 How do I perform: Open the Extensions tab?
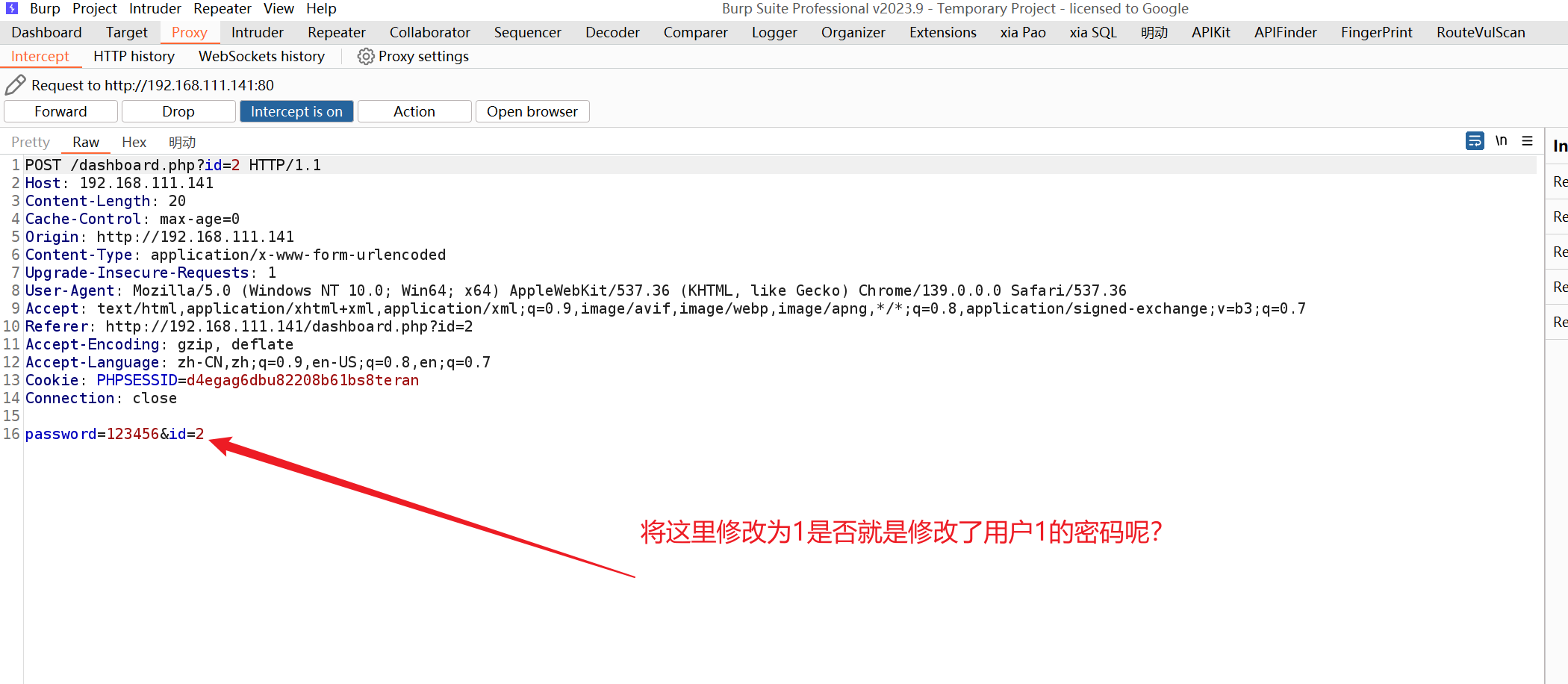(x=943, y=33)
